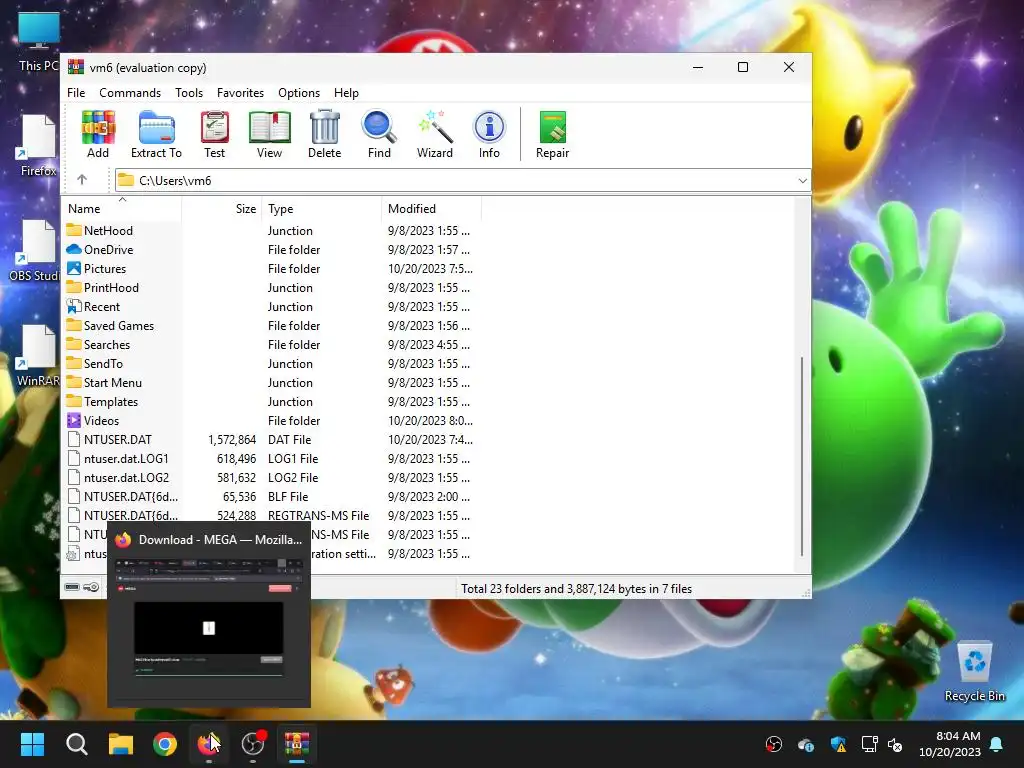Image resolution: width=1024 pixels, height=768 pixels.
Task: Open the File menu
Action: pos(76,93)
